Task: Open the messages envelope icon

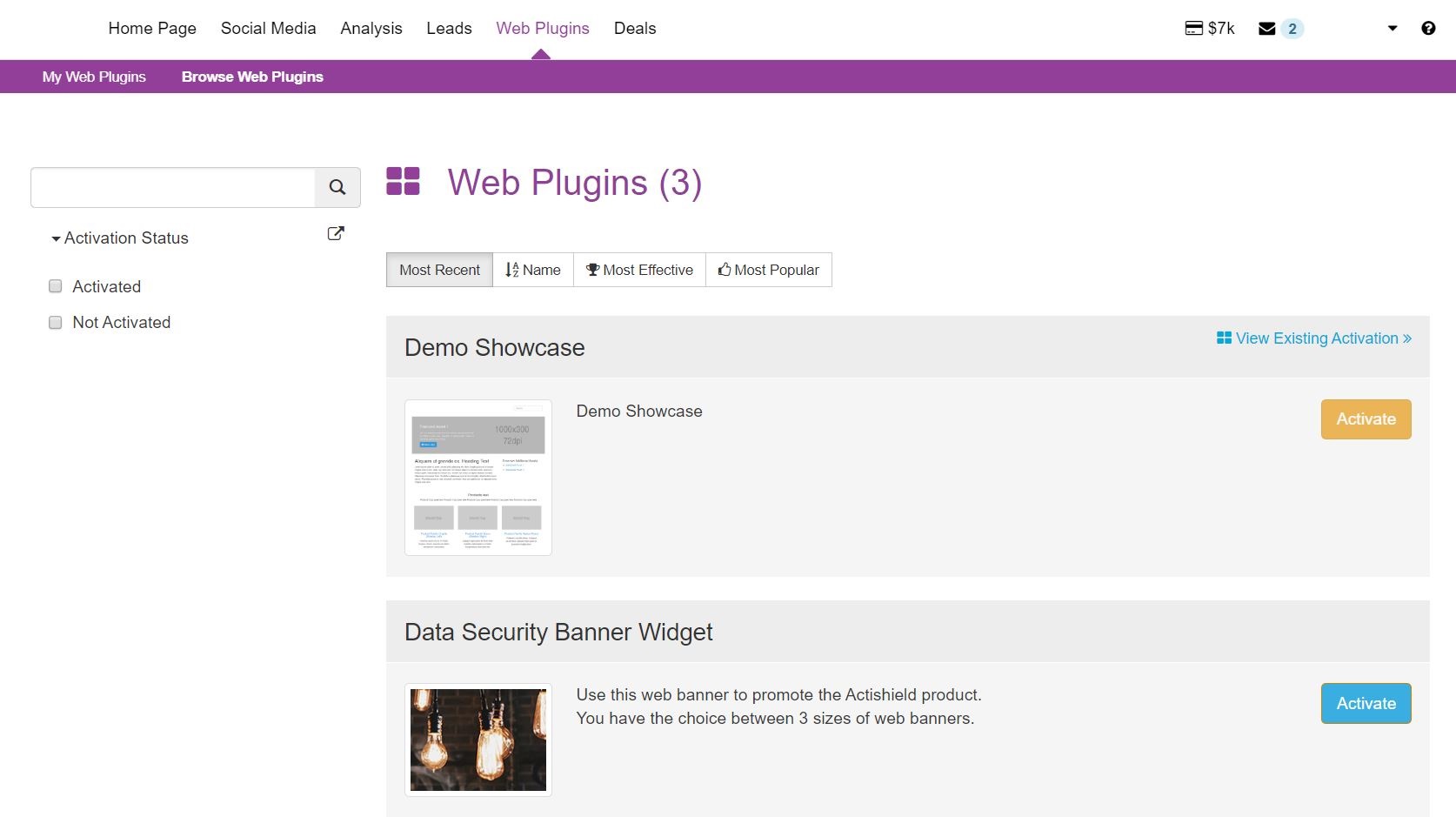Action: [x=1266, y=28]
